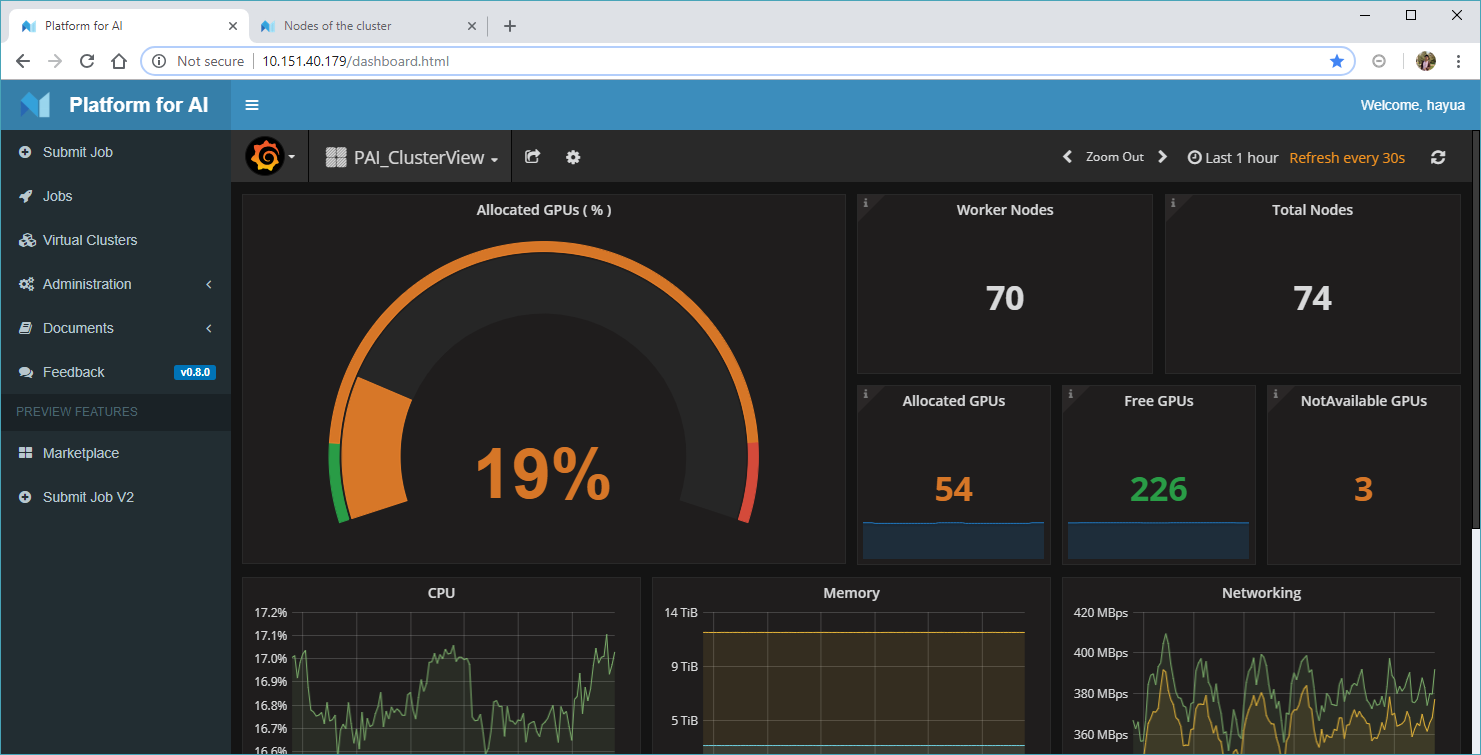Click the v0.8.0 version badge
Image resolution: width=1481 pixels, height=755 pixels.
[x=195, y=373]
